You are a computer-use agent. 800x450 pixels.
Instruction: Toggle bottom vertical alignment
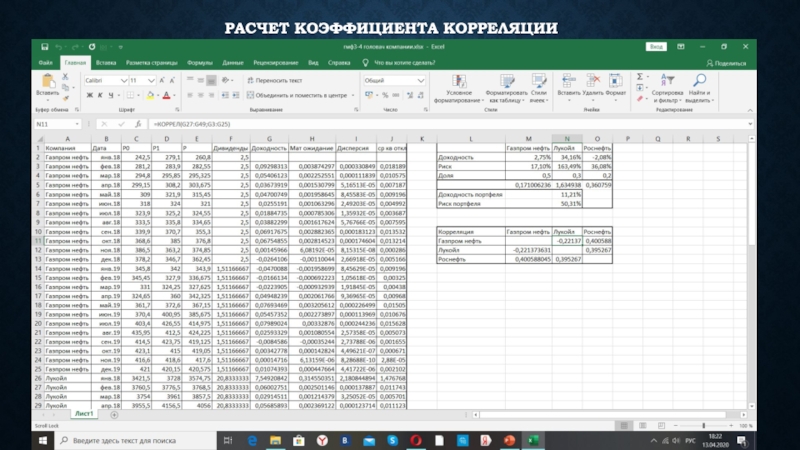211,80
